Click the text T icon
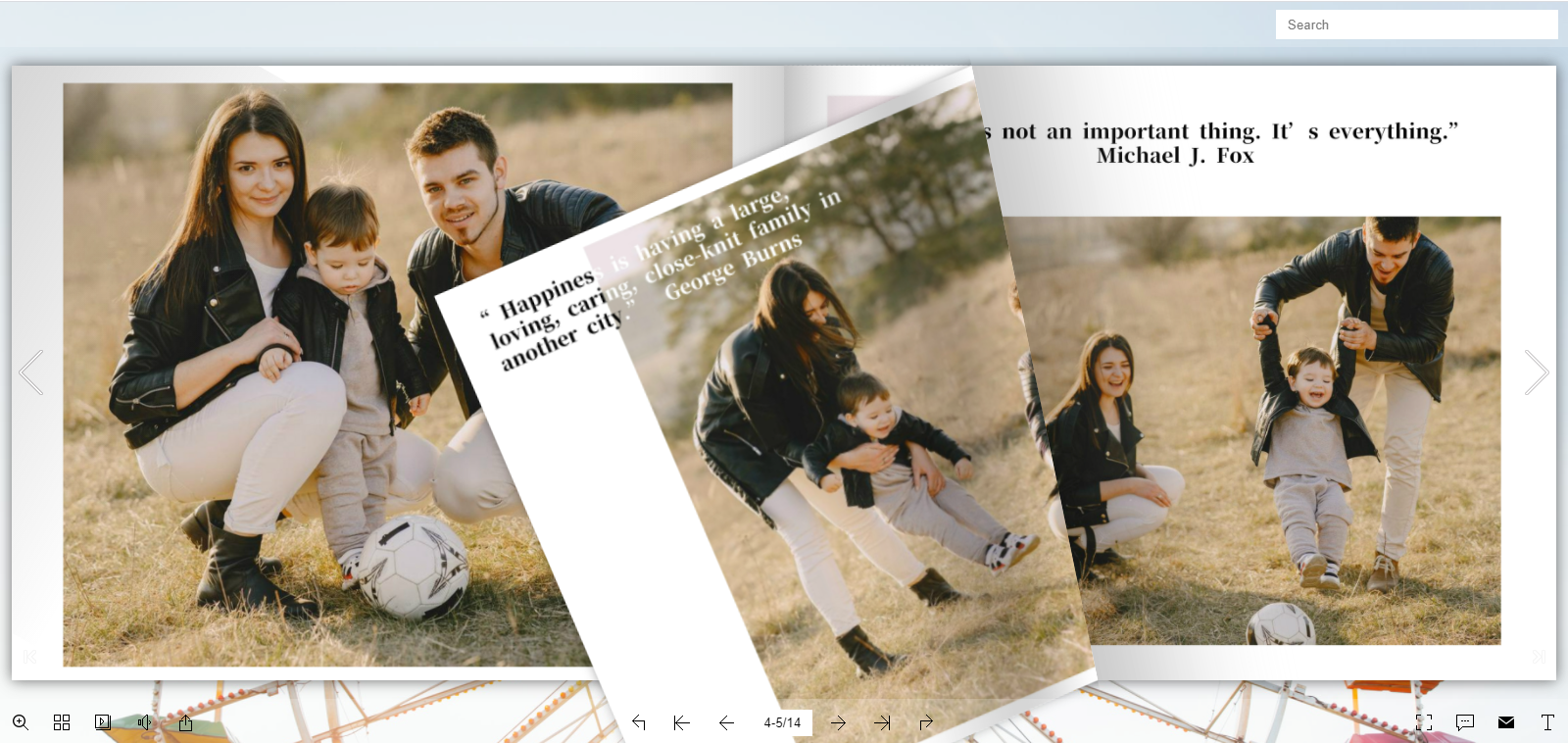Screen dimensions: 1568x743 tap(1547, 722)
